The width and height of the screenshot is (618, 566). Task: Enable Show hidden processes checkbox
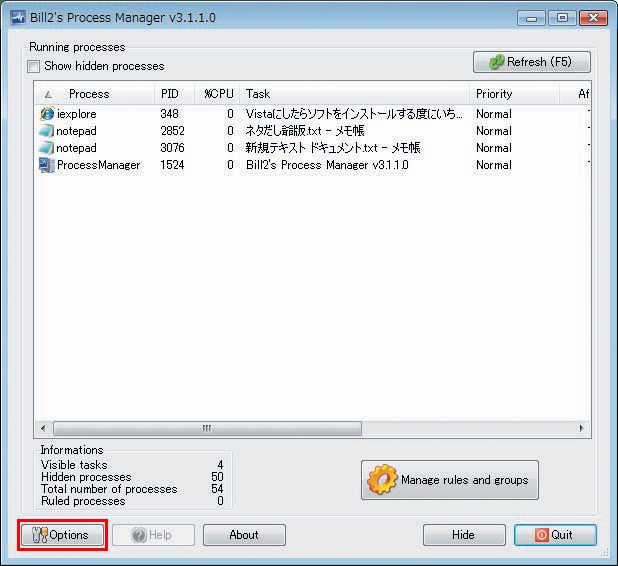tap(34, 66)
